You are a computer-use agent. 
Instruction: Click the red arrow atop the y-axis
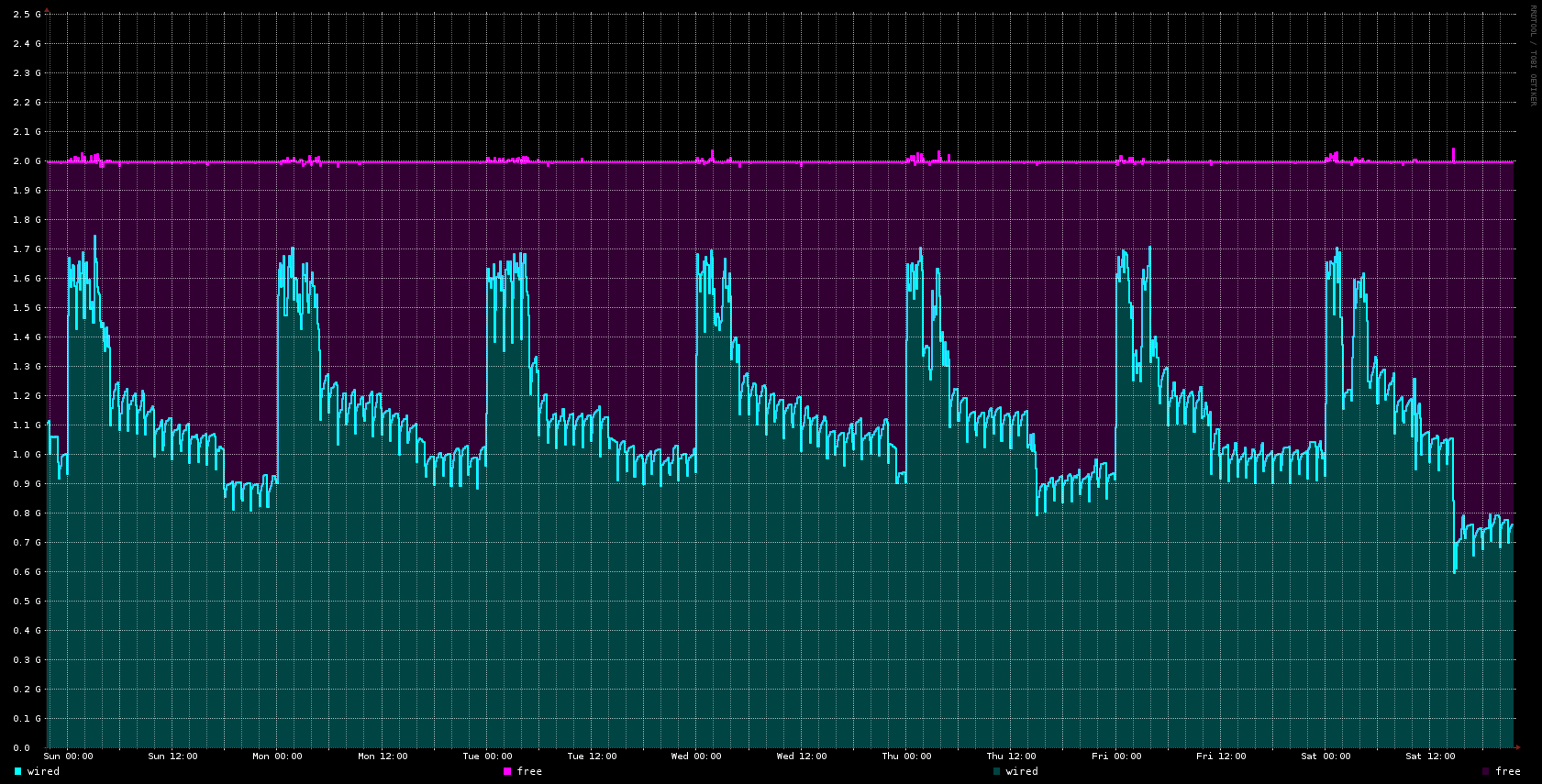coord(48,10)
